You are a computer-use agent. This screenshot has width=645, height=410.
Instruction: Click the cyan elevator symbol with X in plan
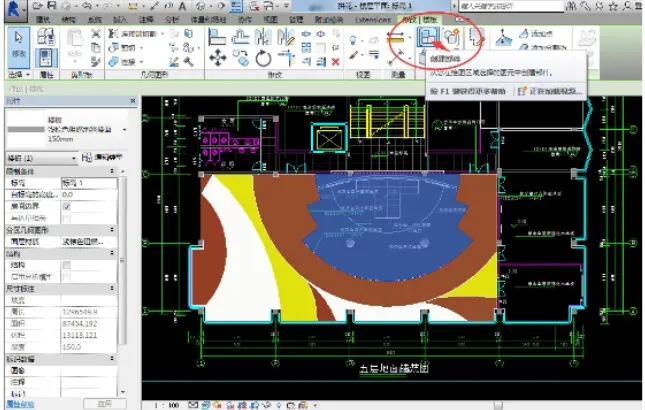point(329,139)
